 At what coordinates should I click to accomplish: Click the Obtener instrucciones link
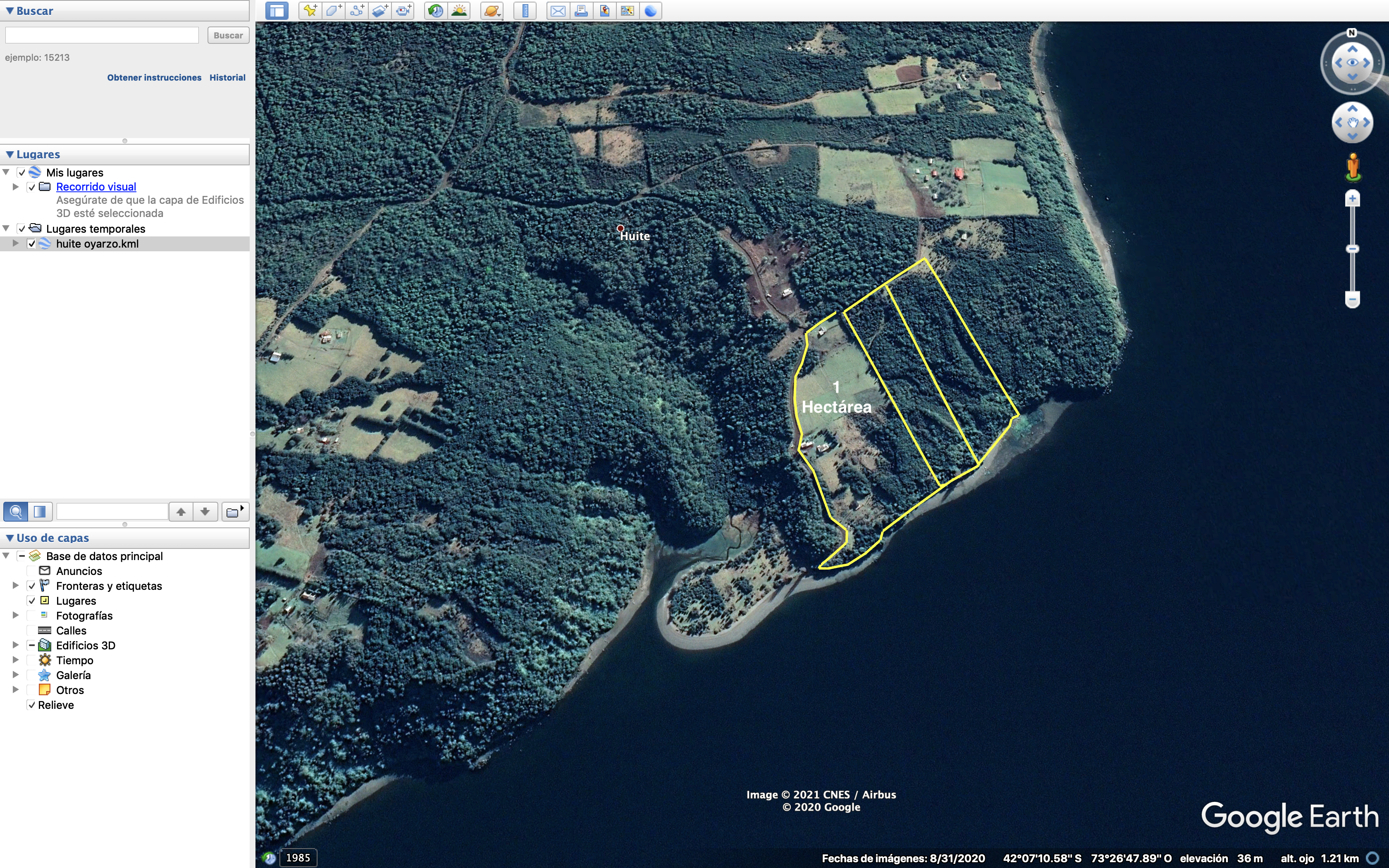(x=154, y=78)
